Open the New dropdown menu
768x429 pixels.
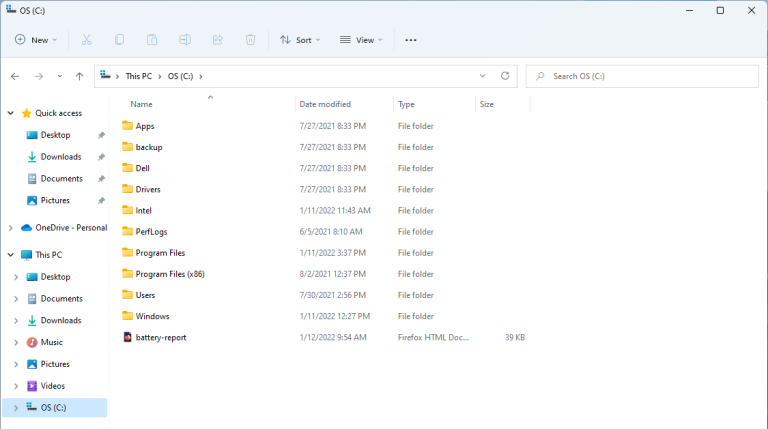[36, 40]
